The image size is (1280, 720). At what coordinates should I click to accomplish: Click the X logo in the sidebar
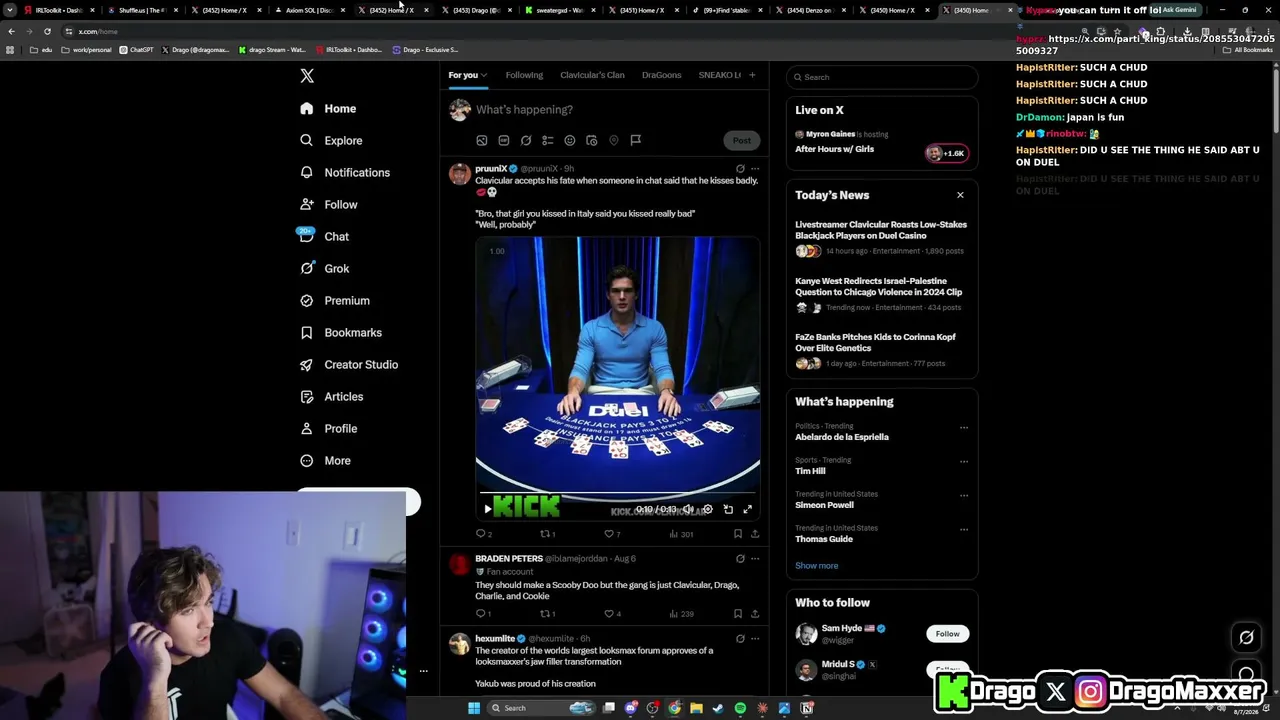307,76
